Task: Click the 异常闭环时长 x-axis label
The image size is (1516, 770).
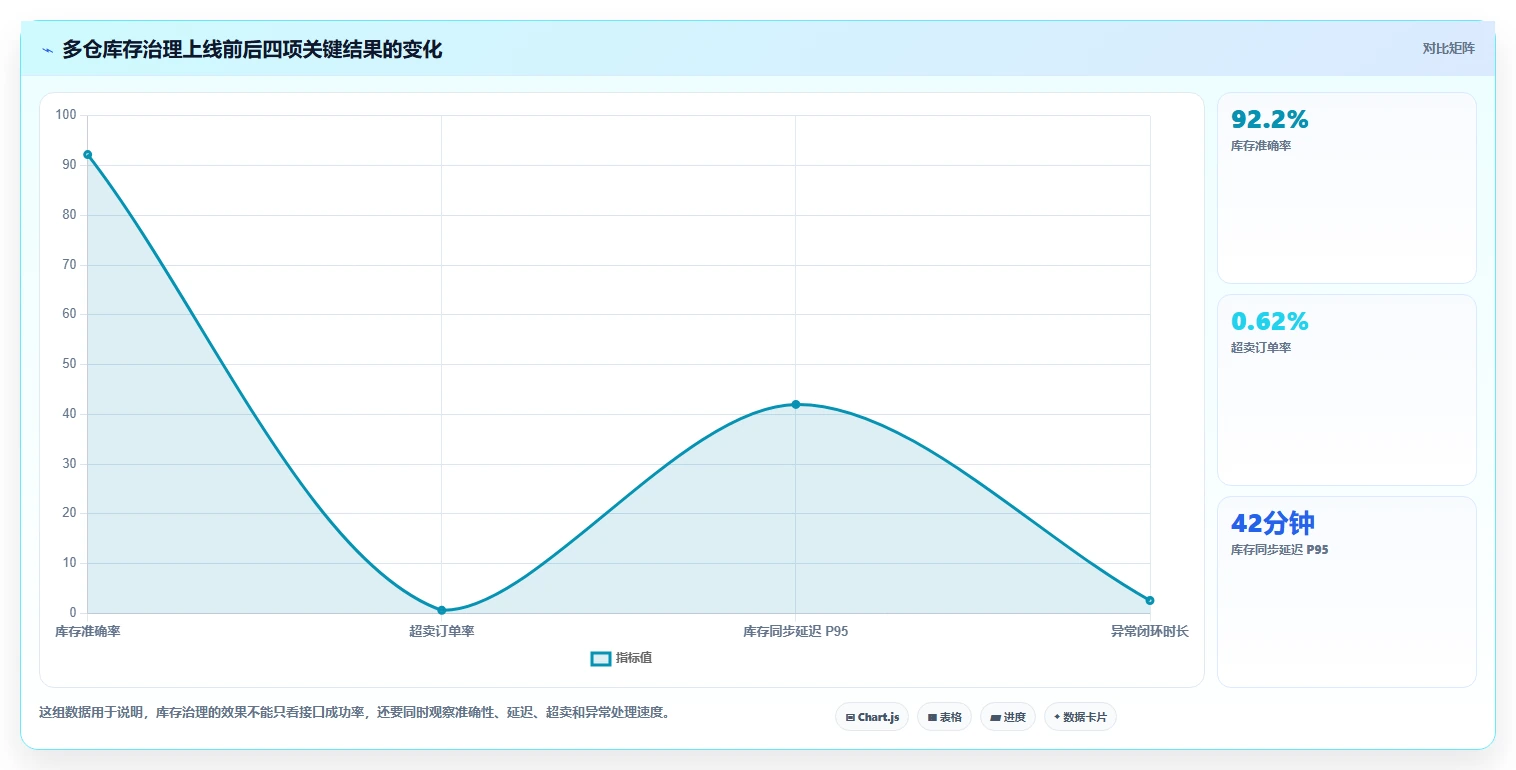Action: (x=1150, y=631)
